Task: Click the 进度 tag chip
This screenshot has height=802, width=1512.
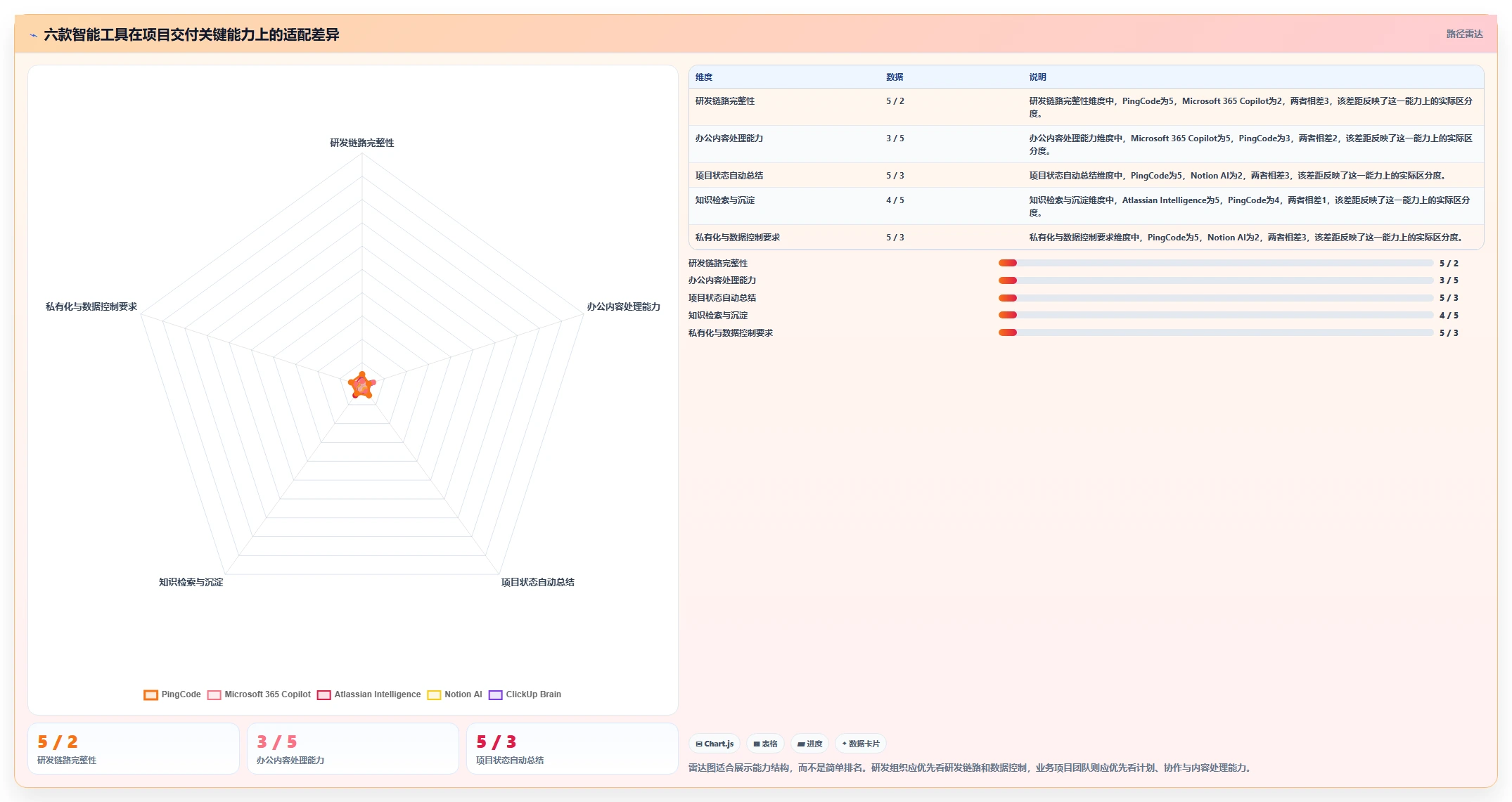Action: [x=809, y=744]
